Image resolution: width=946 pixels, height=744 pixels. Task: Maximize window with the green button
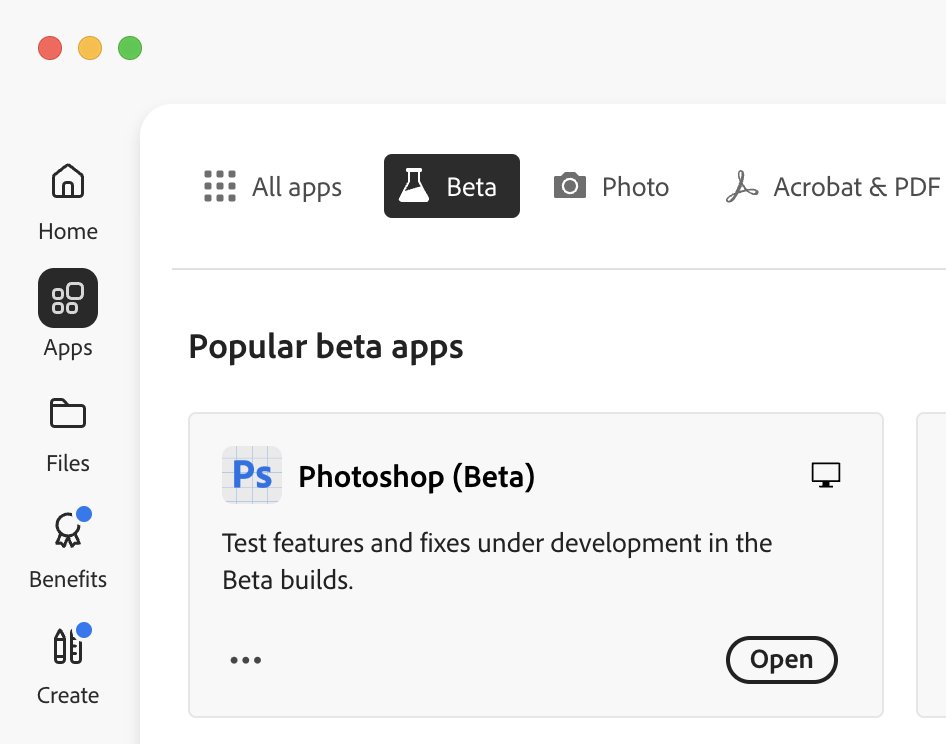point(130,48)
